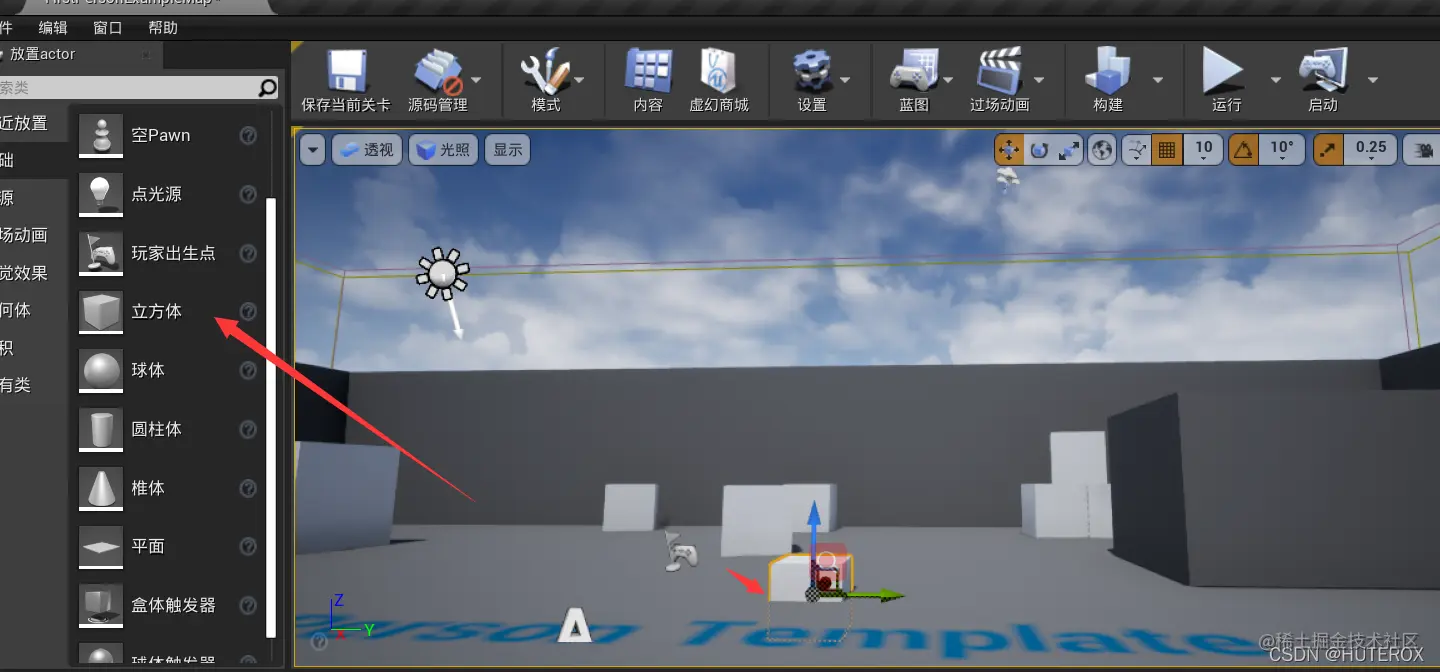The image size is (1440, 672).
Task: Toggle scale snapping
Action: 1328,150
